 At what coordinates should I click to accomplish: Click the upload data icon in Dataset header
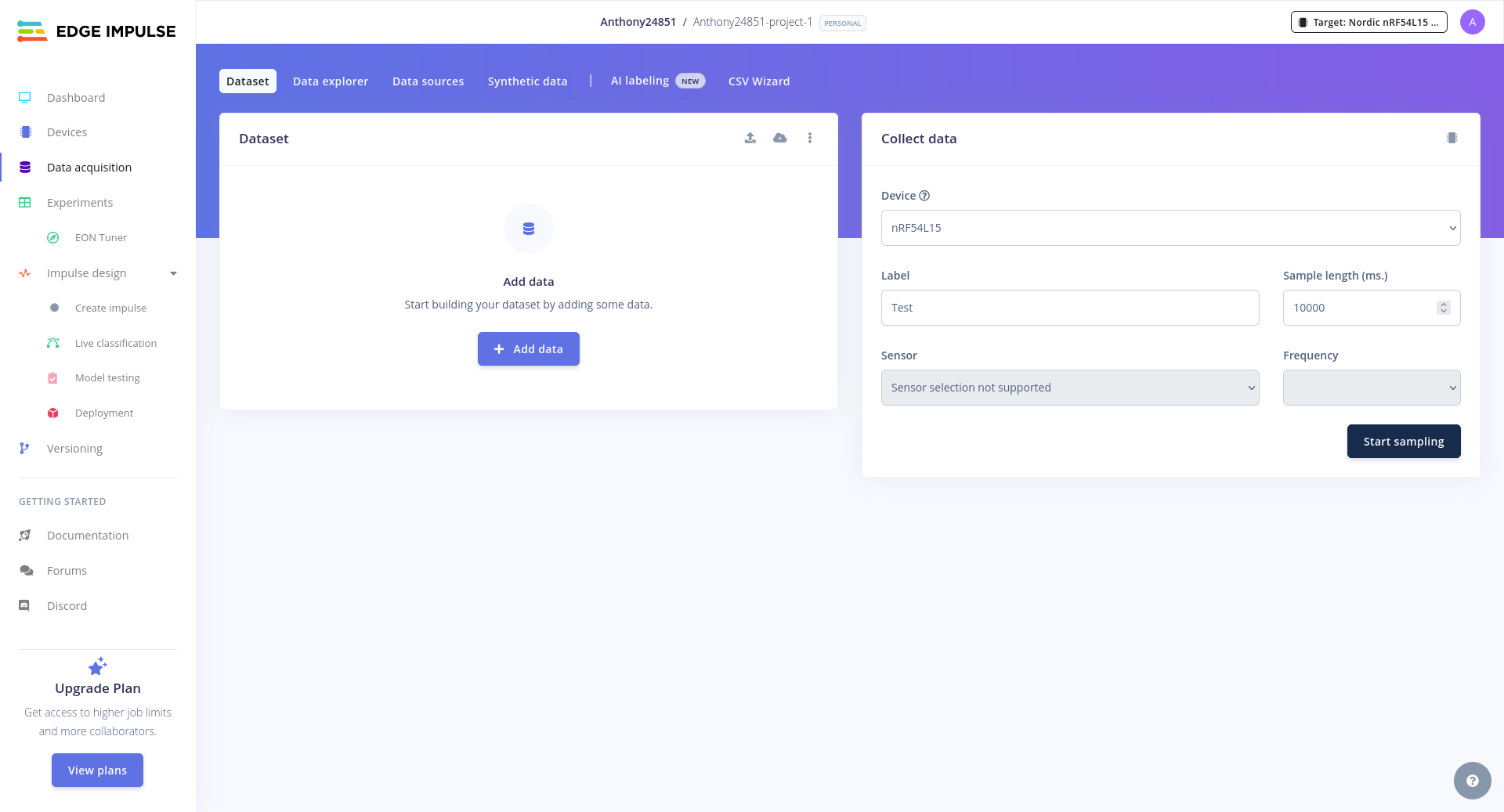click(750, 138)
